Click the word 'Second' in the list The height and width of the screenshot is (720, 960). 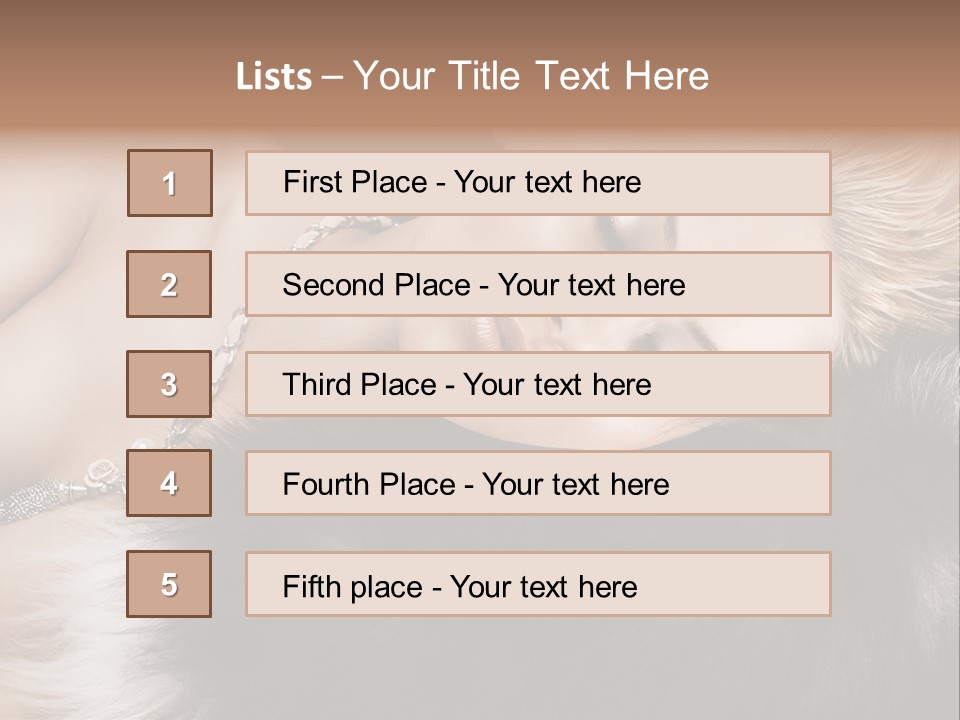[334, 285]
